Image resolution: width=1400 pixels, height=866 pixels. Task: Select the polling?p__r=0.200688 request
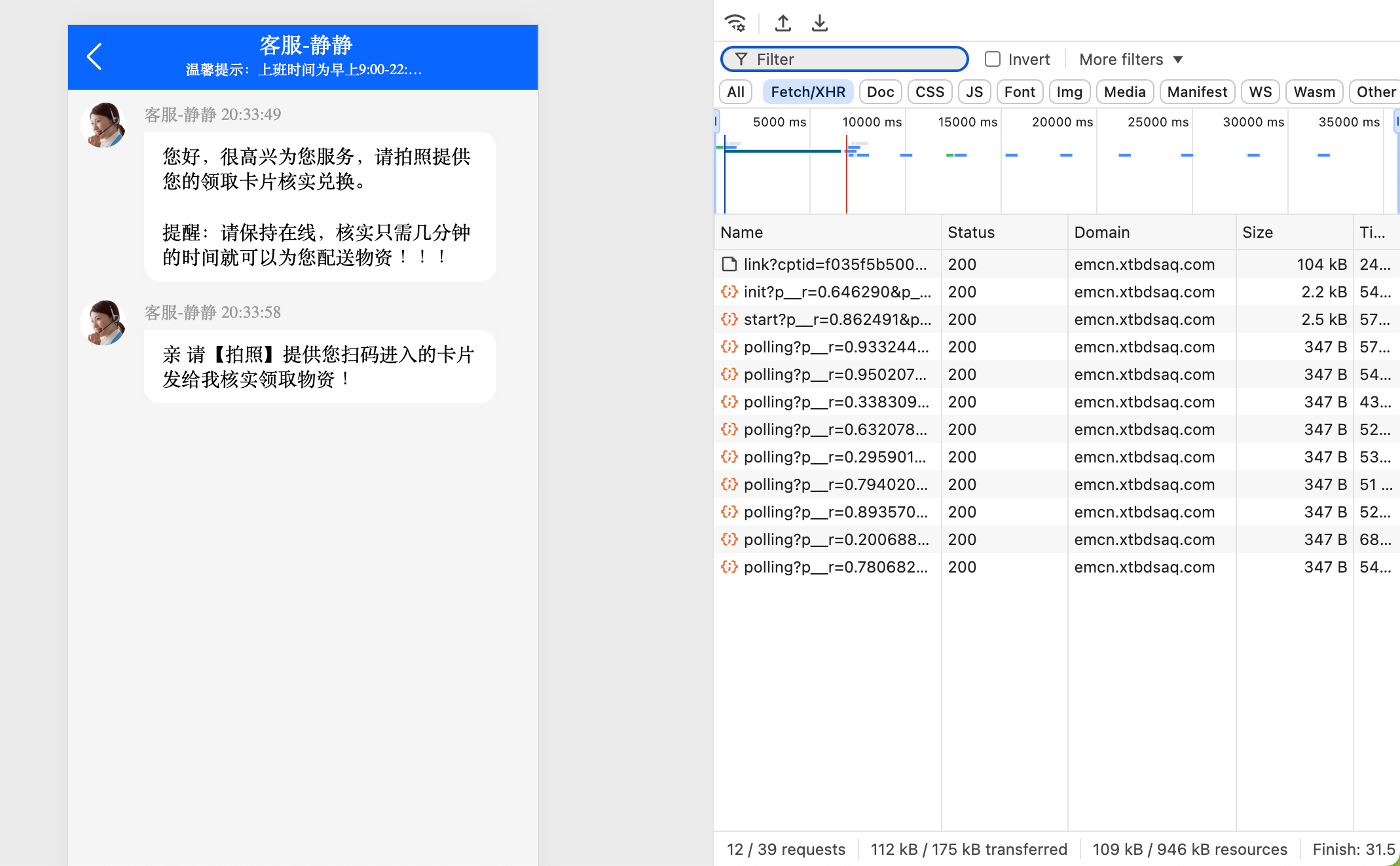click(x=1056, y=539)
